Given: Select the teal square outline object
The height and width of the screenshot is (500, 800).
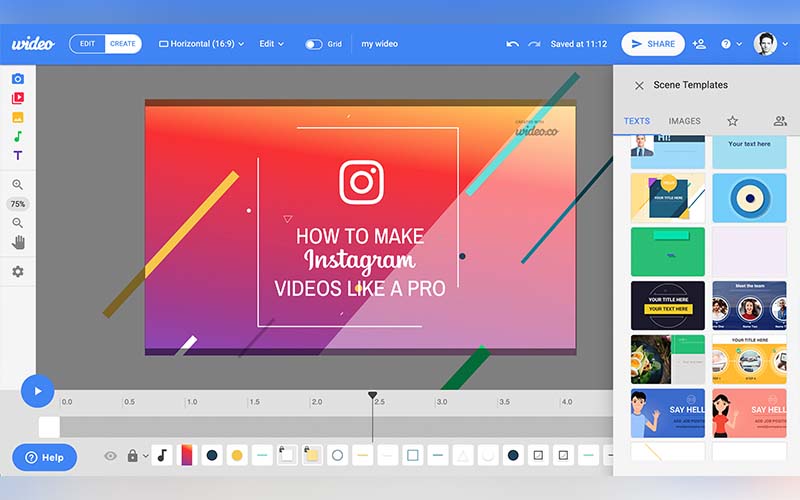Looking at the screenshot, I should 413,455.
